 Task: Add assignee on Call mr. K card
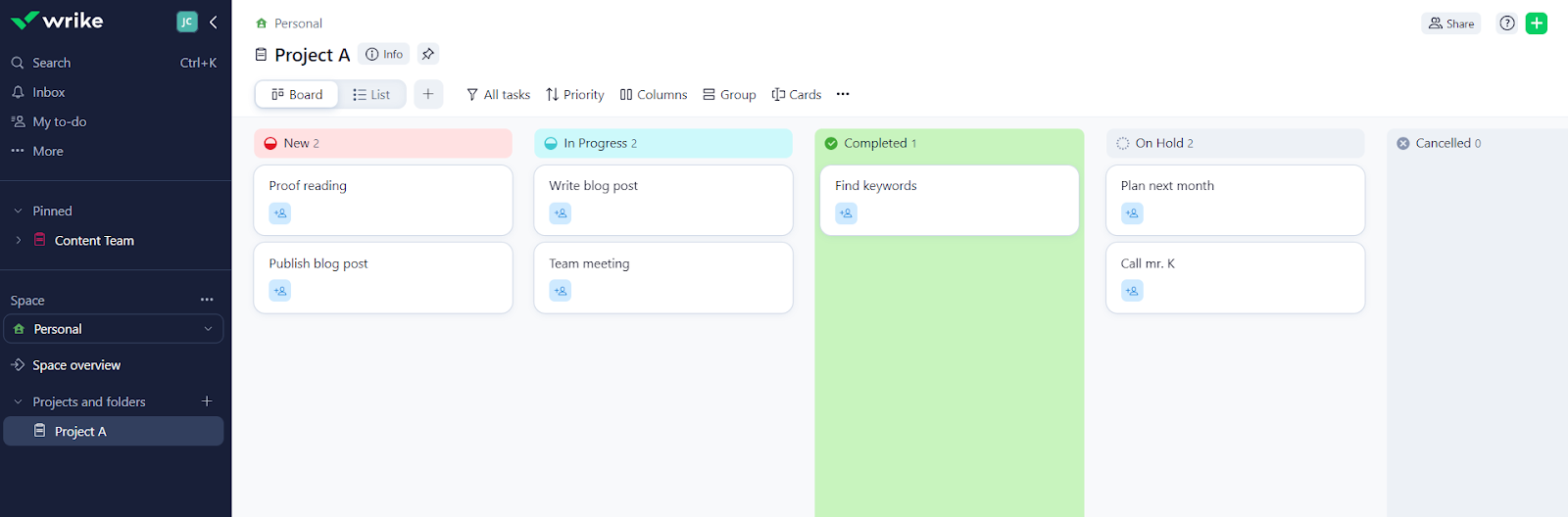click(x=1132, y=291)
